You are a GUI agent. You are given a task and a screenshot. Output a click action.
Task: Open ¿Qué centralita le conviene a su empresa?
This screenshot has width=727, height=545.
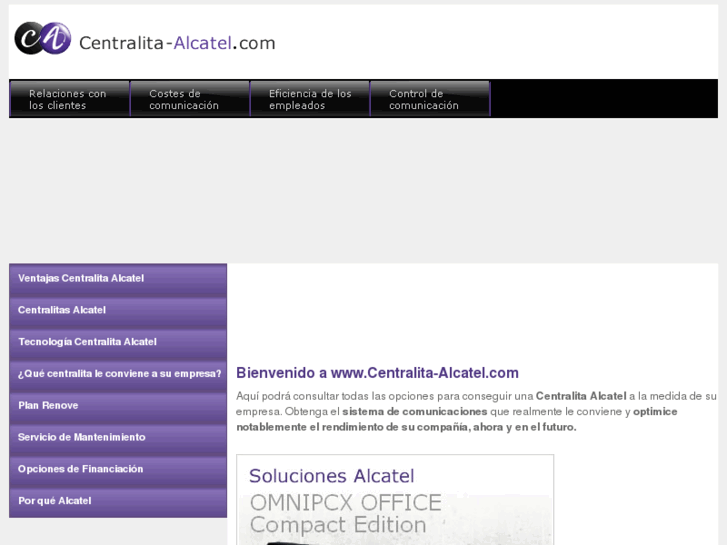[118, 375]
